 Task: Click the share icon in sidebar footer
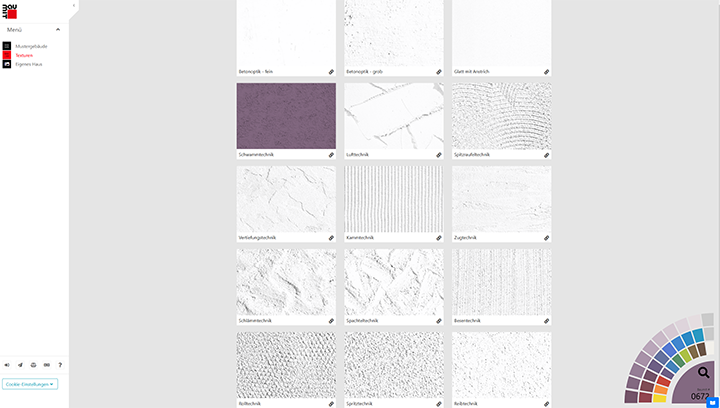(x=20, y=365)
